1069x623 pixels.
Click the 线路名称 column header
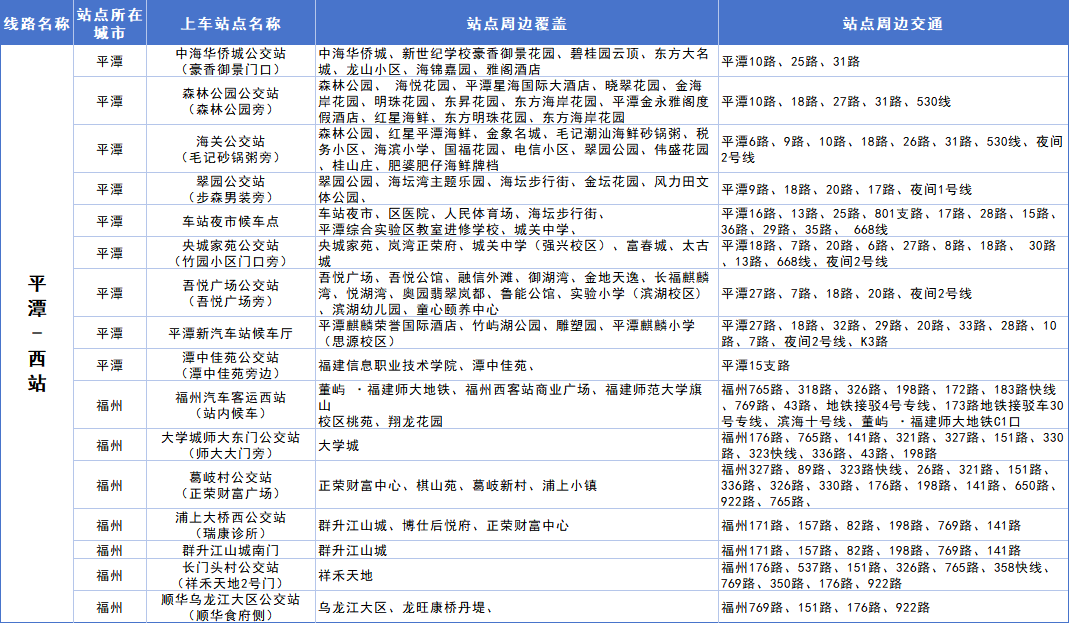coord(37,23)
